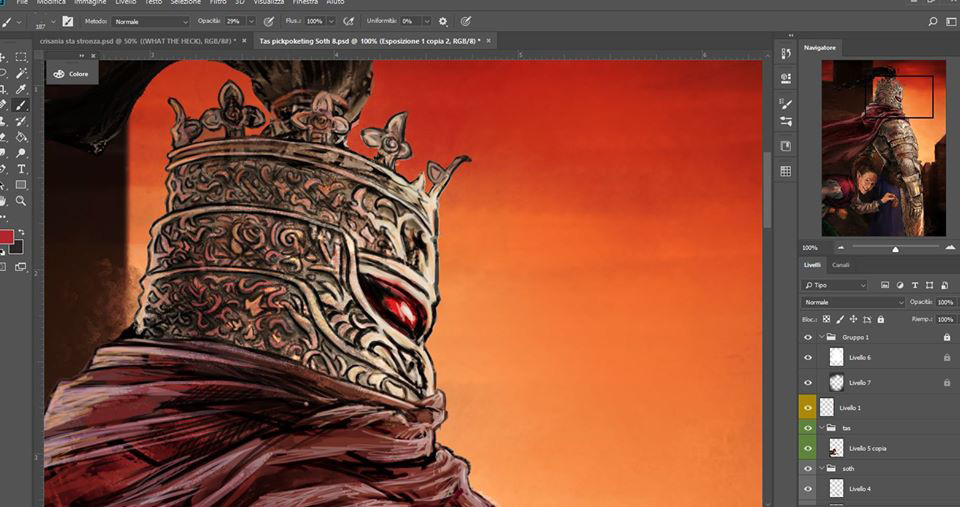Switch to the Canali tab
The width and height of the screenshot is (960, 507).
coord(841,265)
